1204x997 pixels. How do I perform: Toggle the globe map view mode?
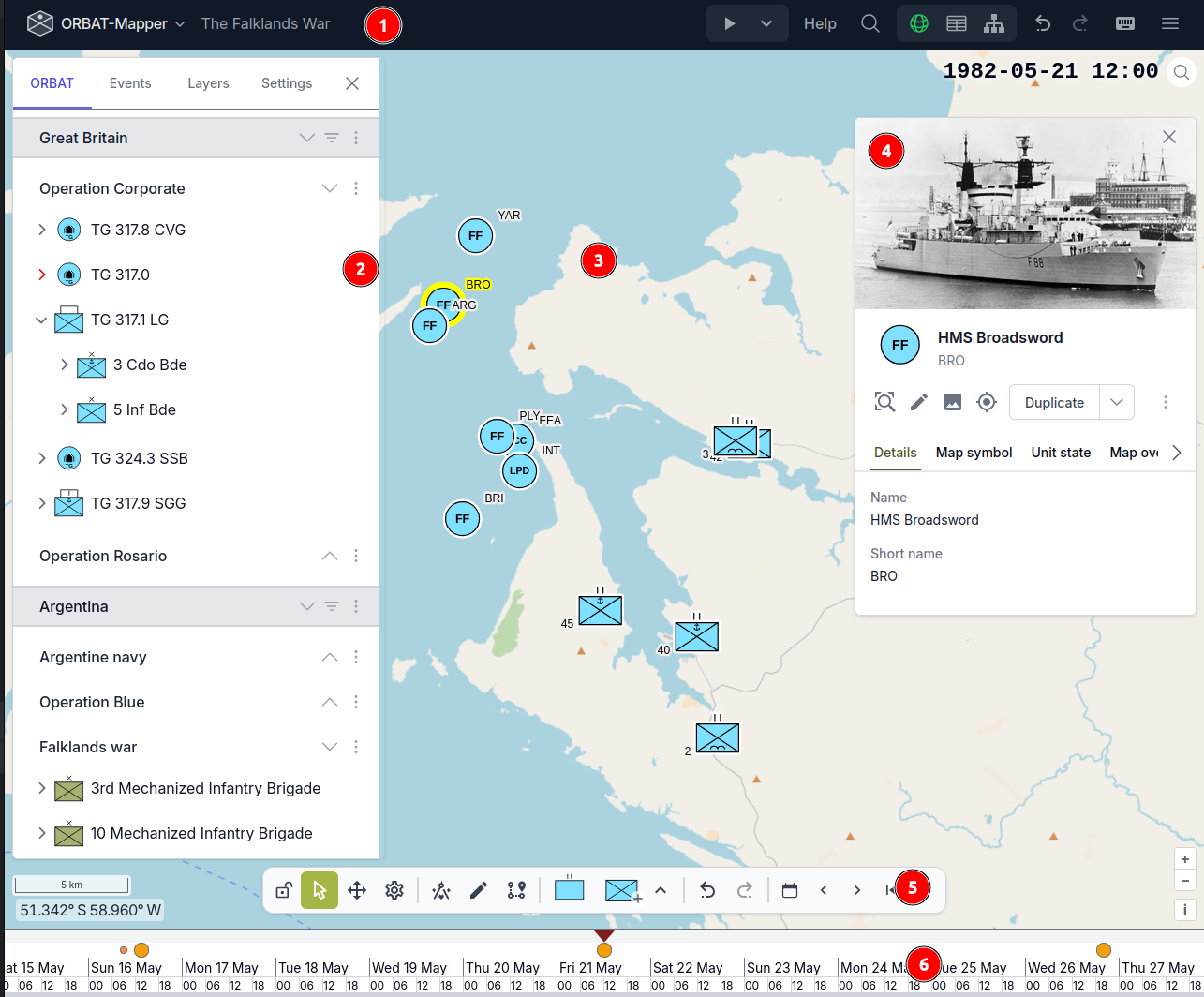(x=919, y=24)
